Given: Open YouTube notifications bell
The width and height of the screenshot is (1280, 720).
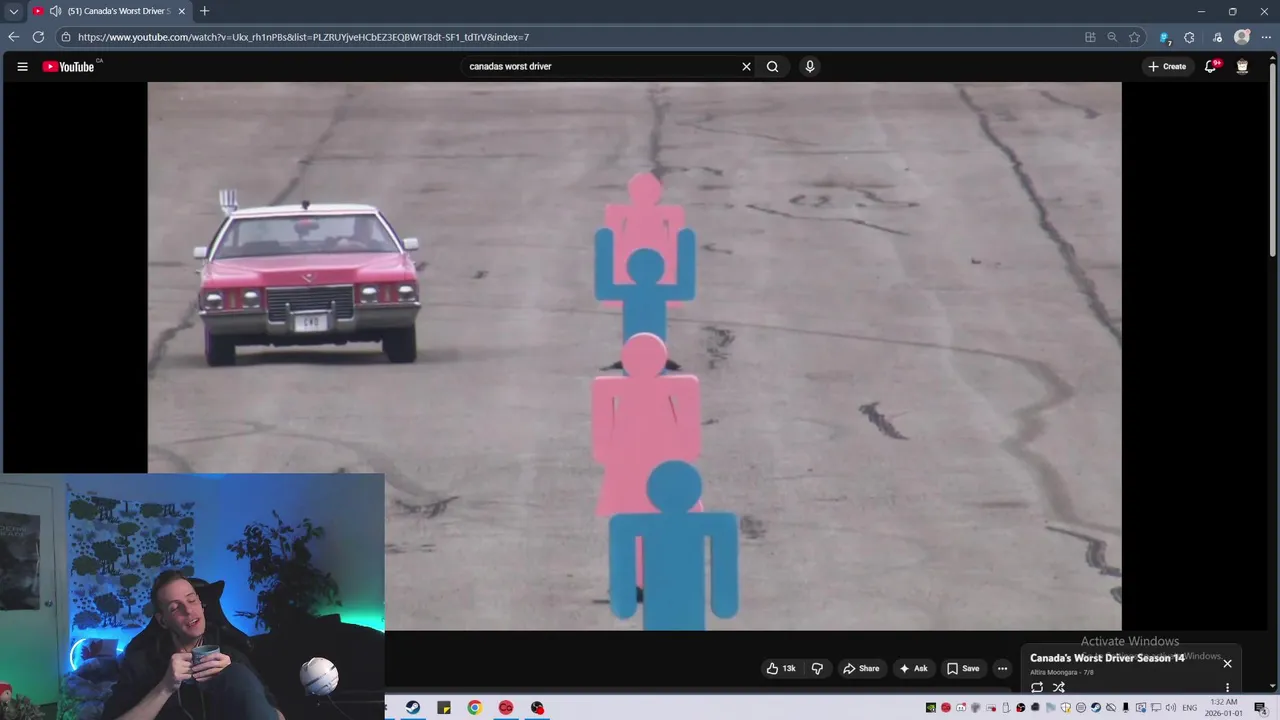Looking at the screenshot, I should click(1211, 67).
